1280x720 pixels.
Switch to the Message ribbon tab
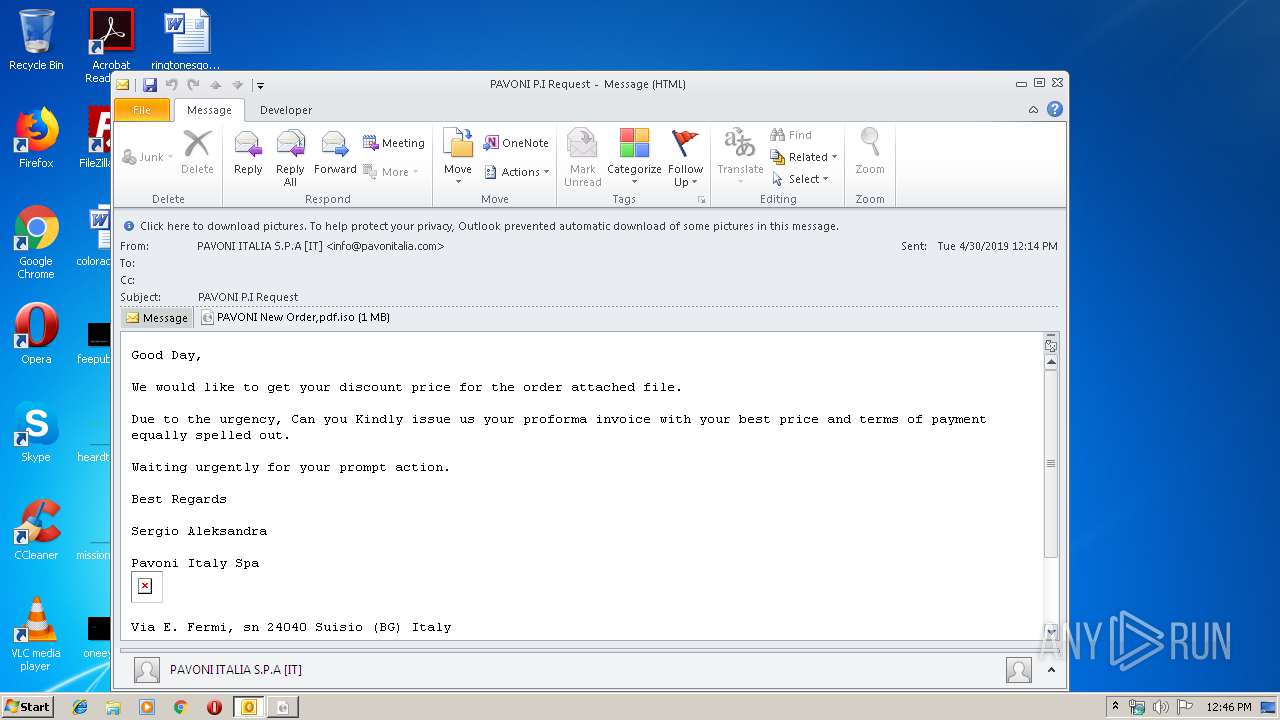click(x=209, y=110)
